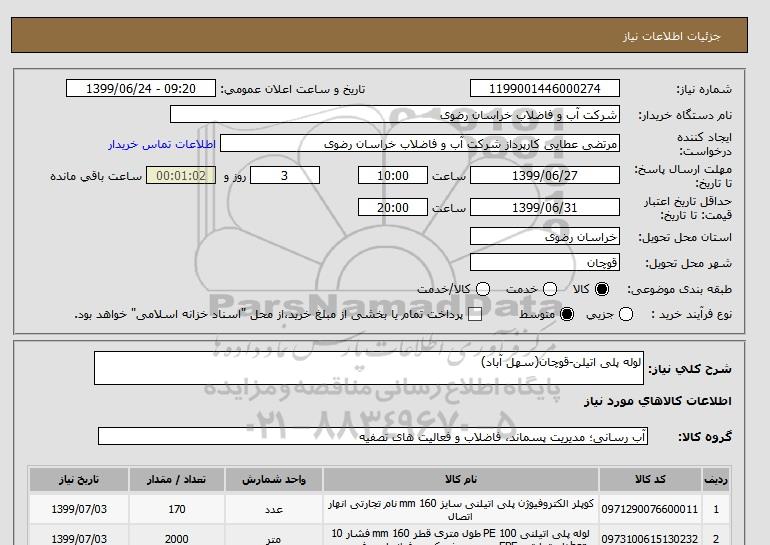Click the لوله پلی اتیلنی 100 PE item name
The height and width of the screenshot is (545, 770).
(x=461, y=536)
